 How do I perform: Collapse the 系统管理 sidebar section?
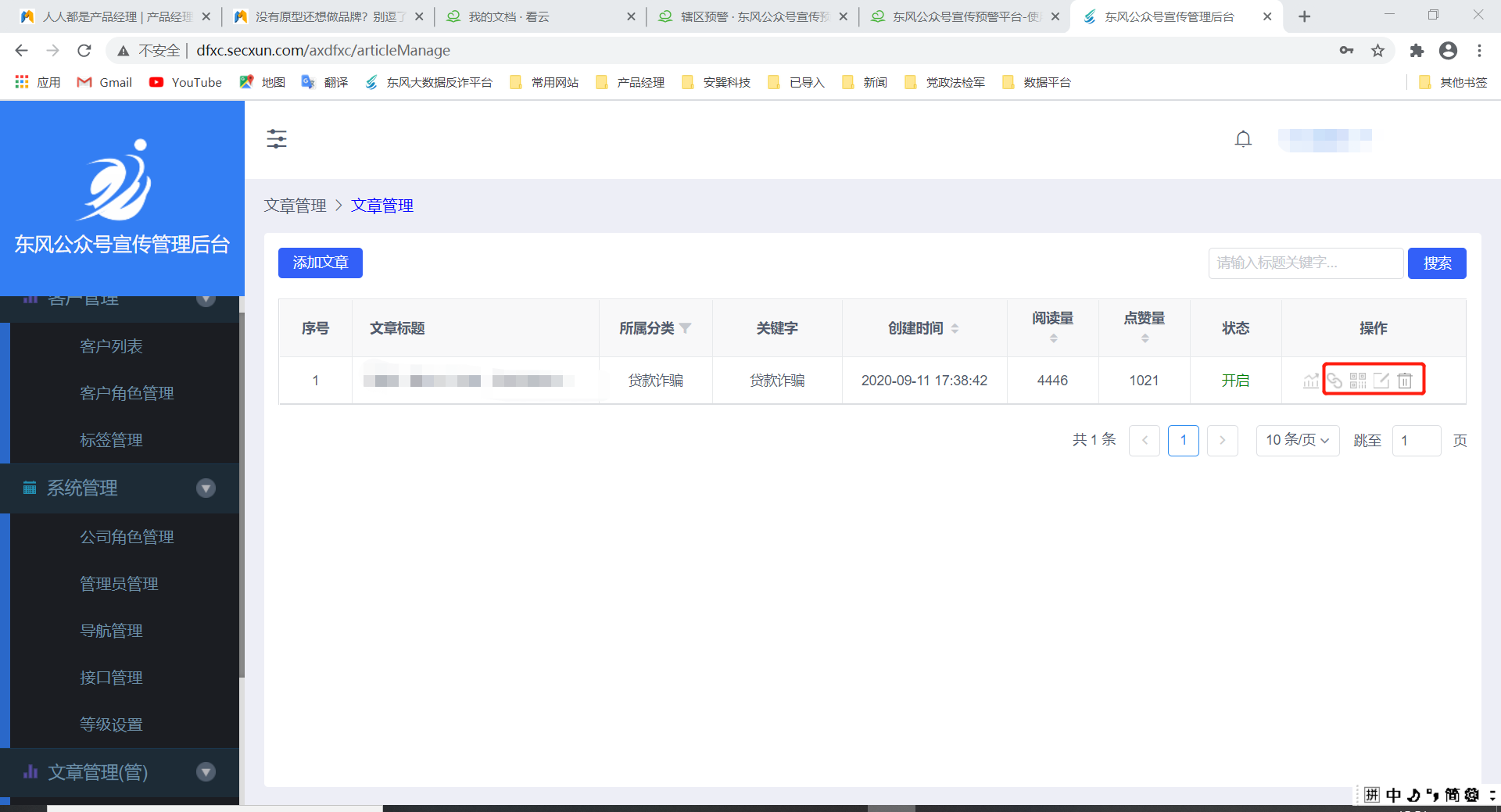tap(206, 488)
